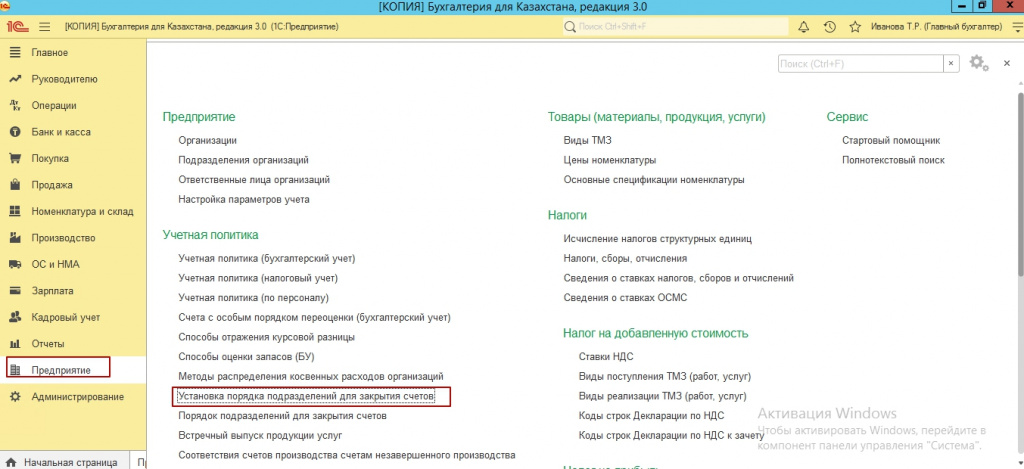Open settings gear in function panel

tap(978, 63)
